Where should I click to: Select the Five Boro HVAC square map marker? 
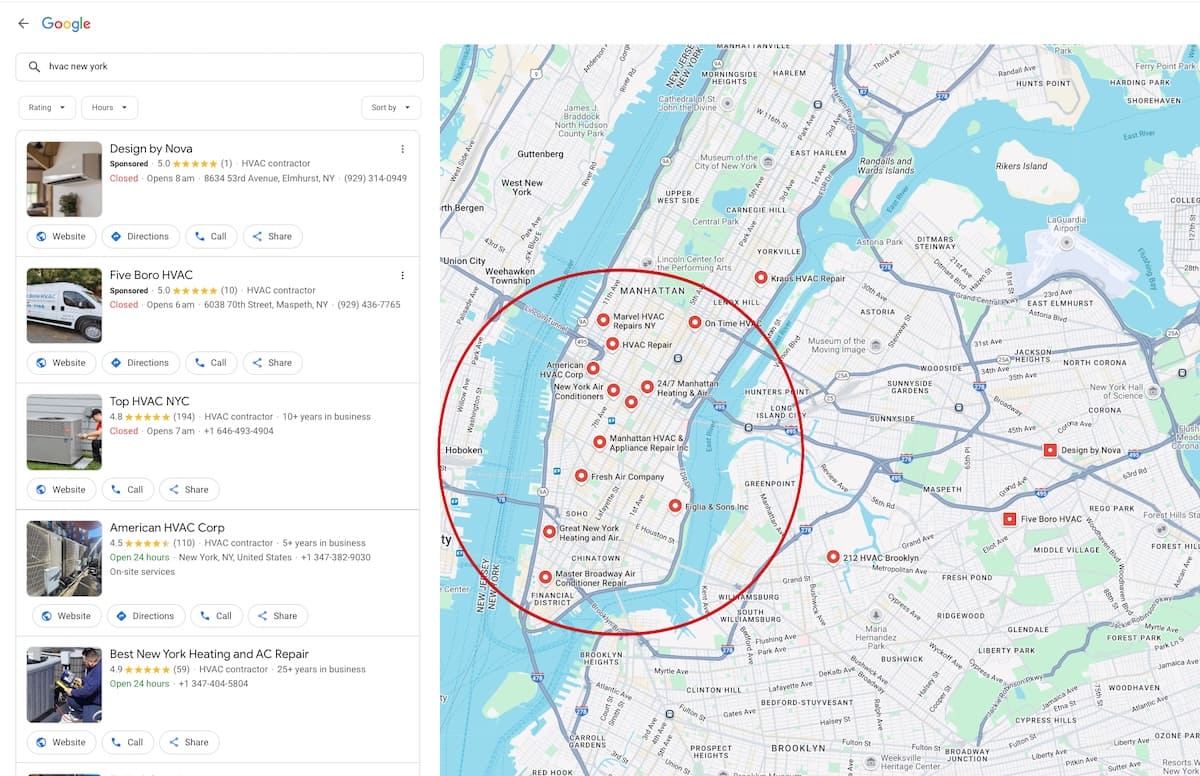coord(1010,519)
